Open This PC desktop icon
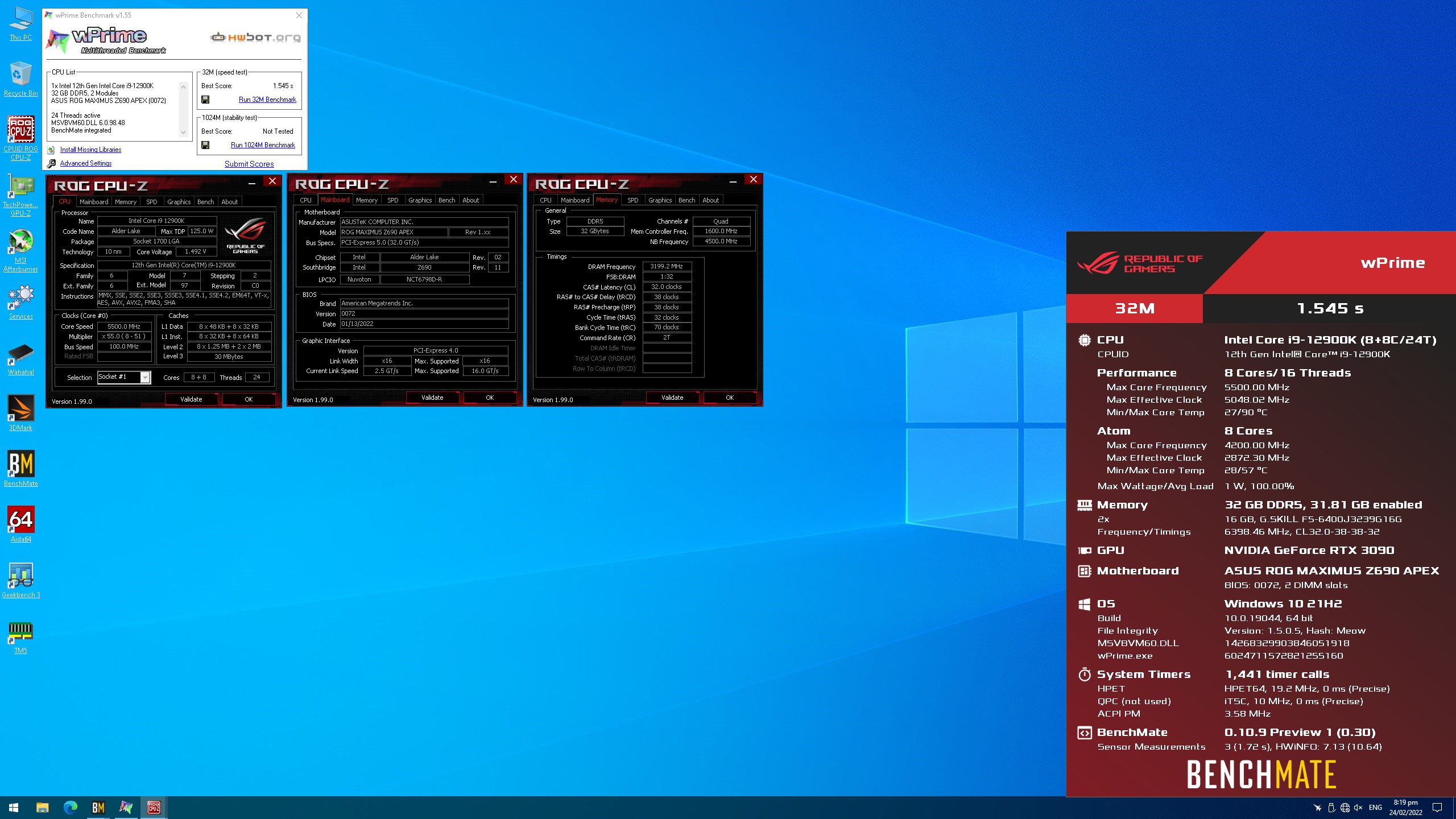Image resolution: width=1456 pixels, height=819 pixels. (20, 24)
